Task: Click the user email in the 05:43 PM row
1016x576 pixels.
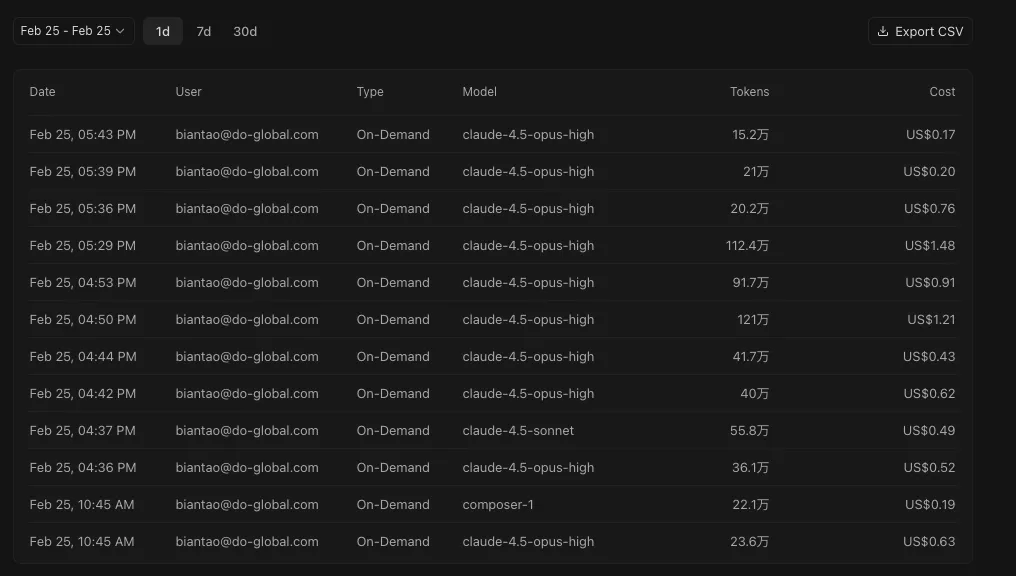Action: (x=247, y=135)
